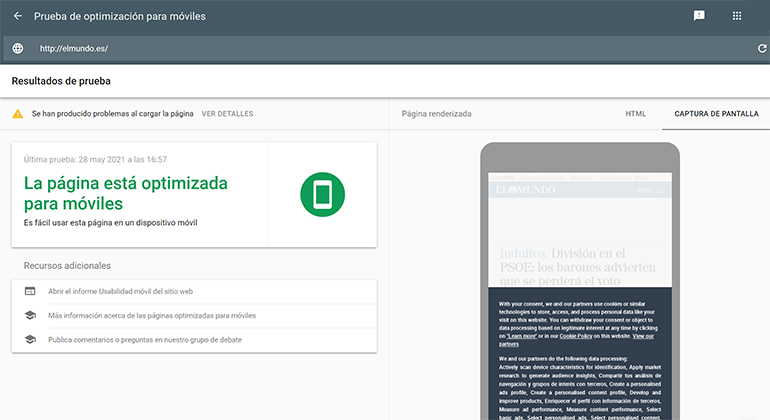Click the green mobile phone icon
Screen dimensions: 770x420
click(322, 194)
